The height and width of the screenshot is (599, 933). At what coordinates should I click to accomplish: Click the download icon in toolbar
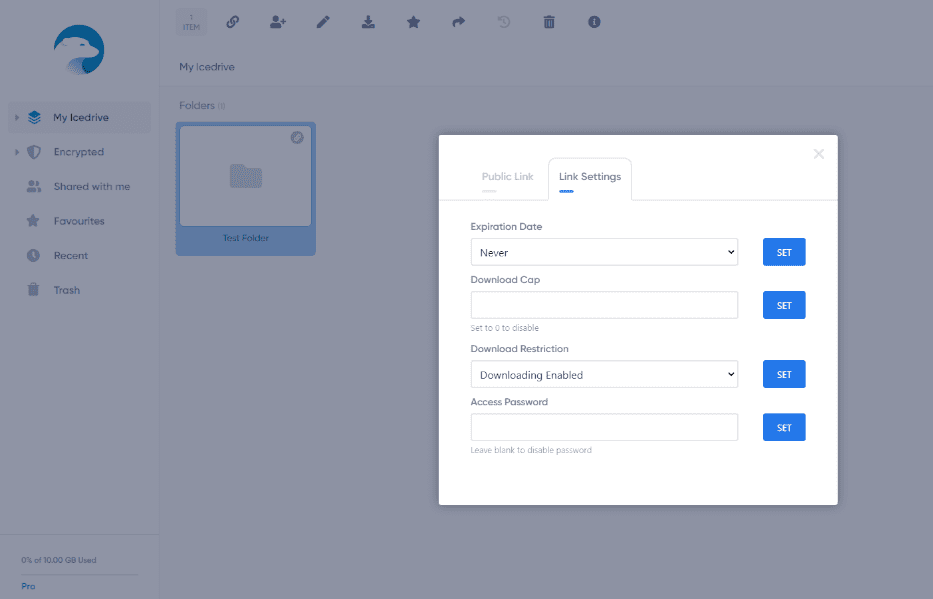point(368,22)
